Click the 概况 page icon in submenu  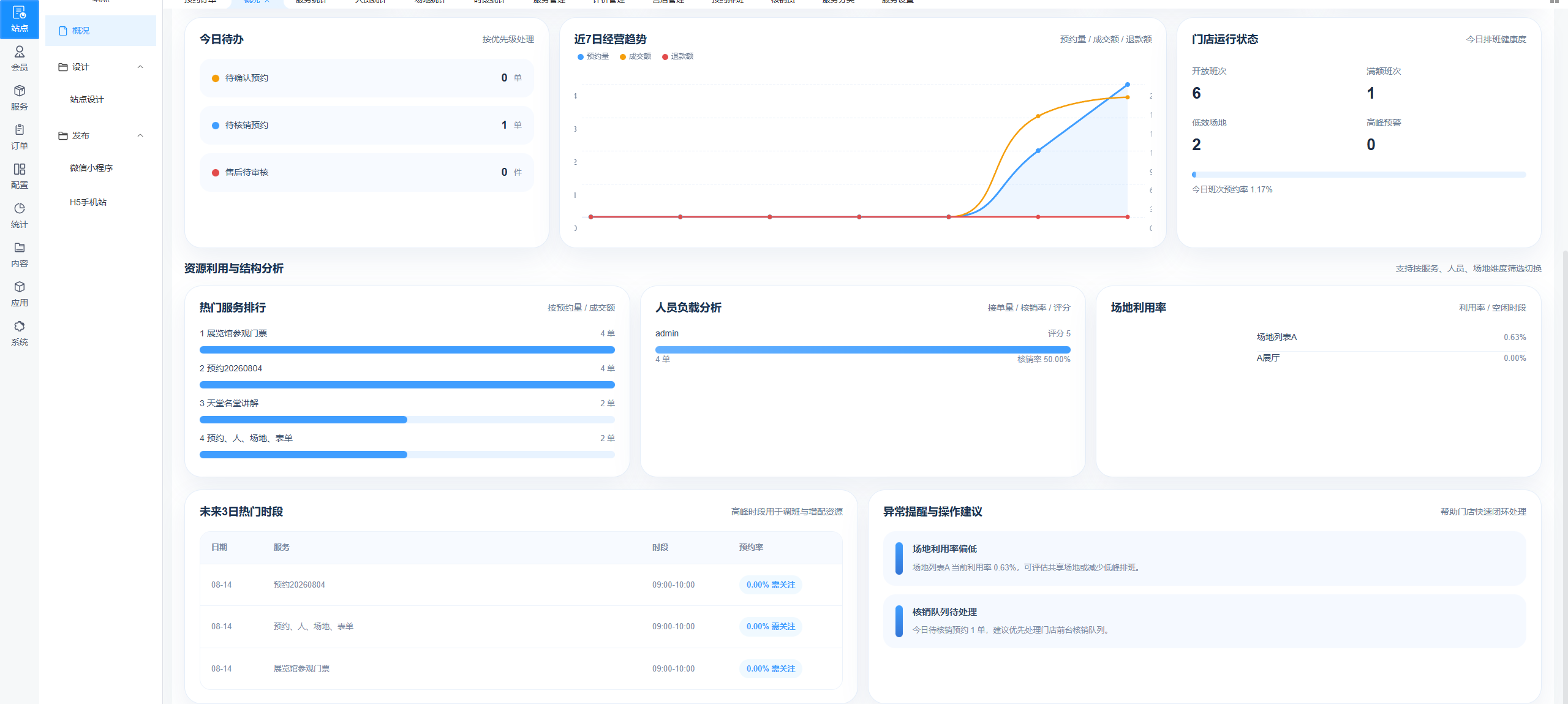(62, 31)
